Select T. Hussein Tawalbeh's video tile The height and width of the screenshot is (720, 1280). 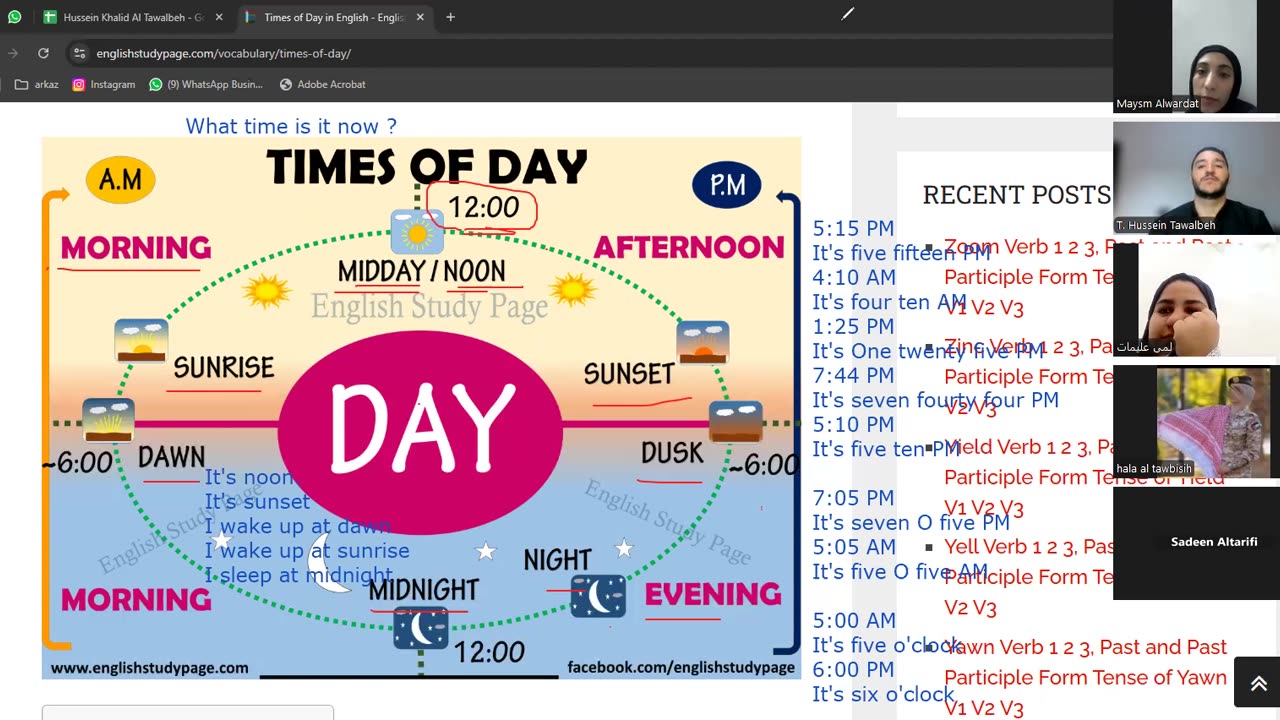coord(1196,178)
